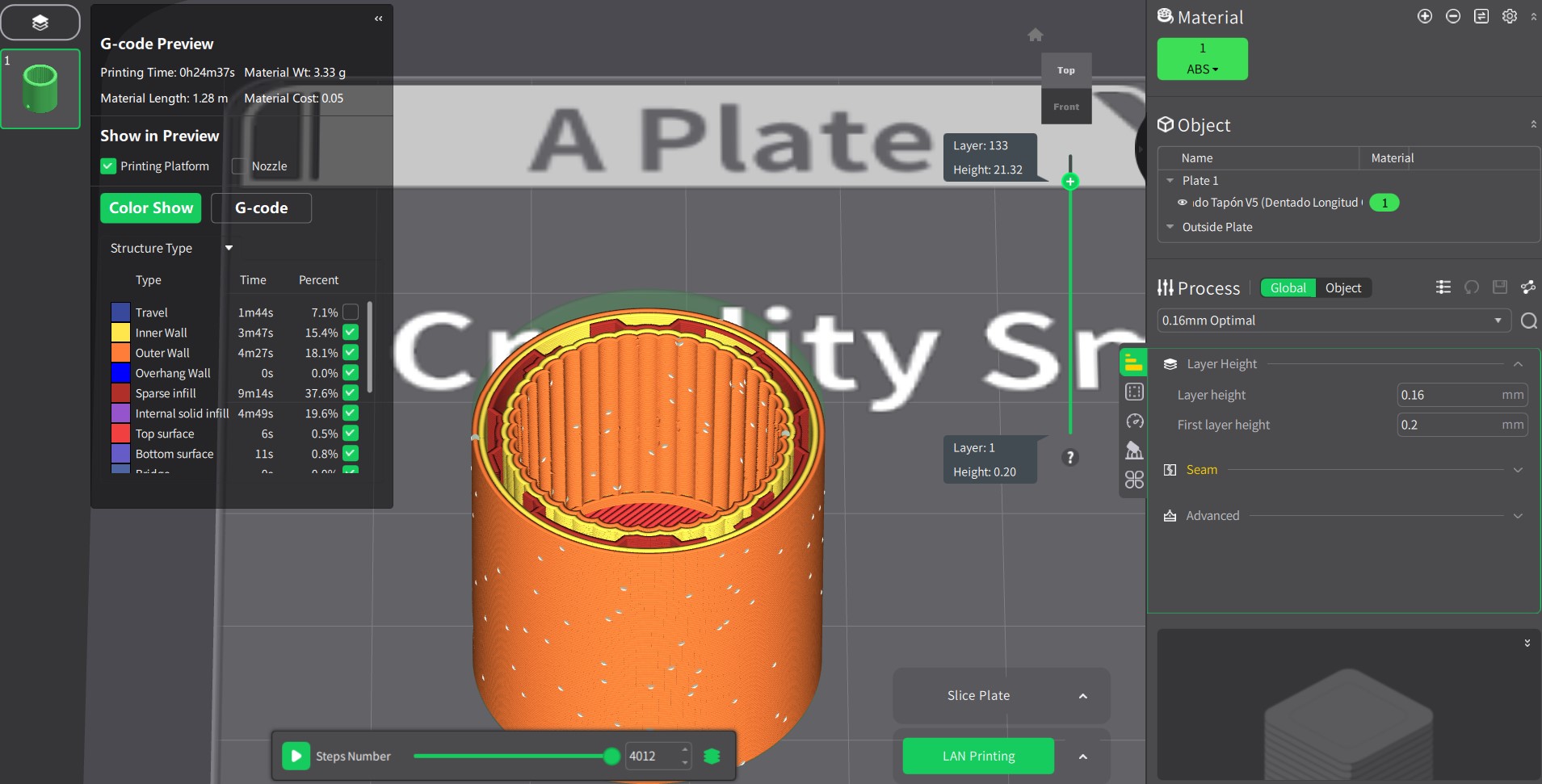Screen dimensions: 1542x784
Task: Click the layer slider help question mark
Action: pos(1070,458)
